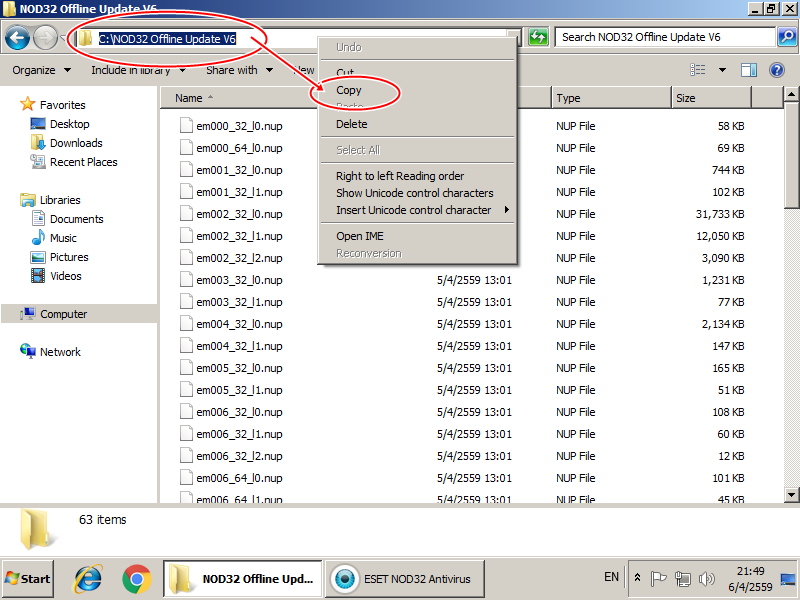The height and width of the screenshot is (600, 800).
Task: Expand Insert Unicode control character submenu
Action: coord(417,210)
